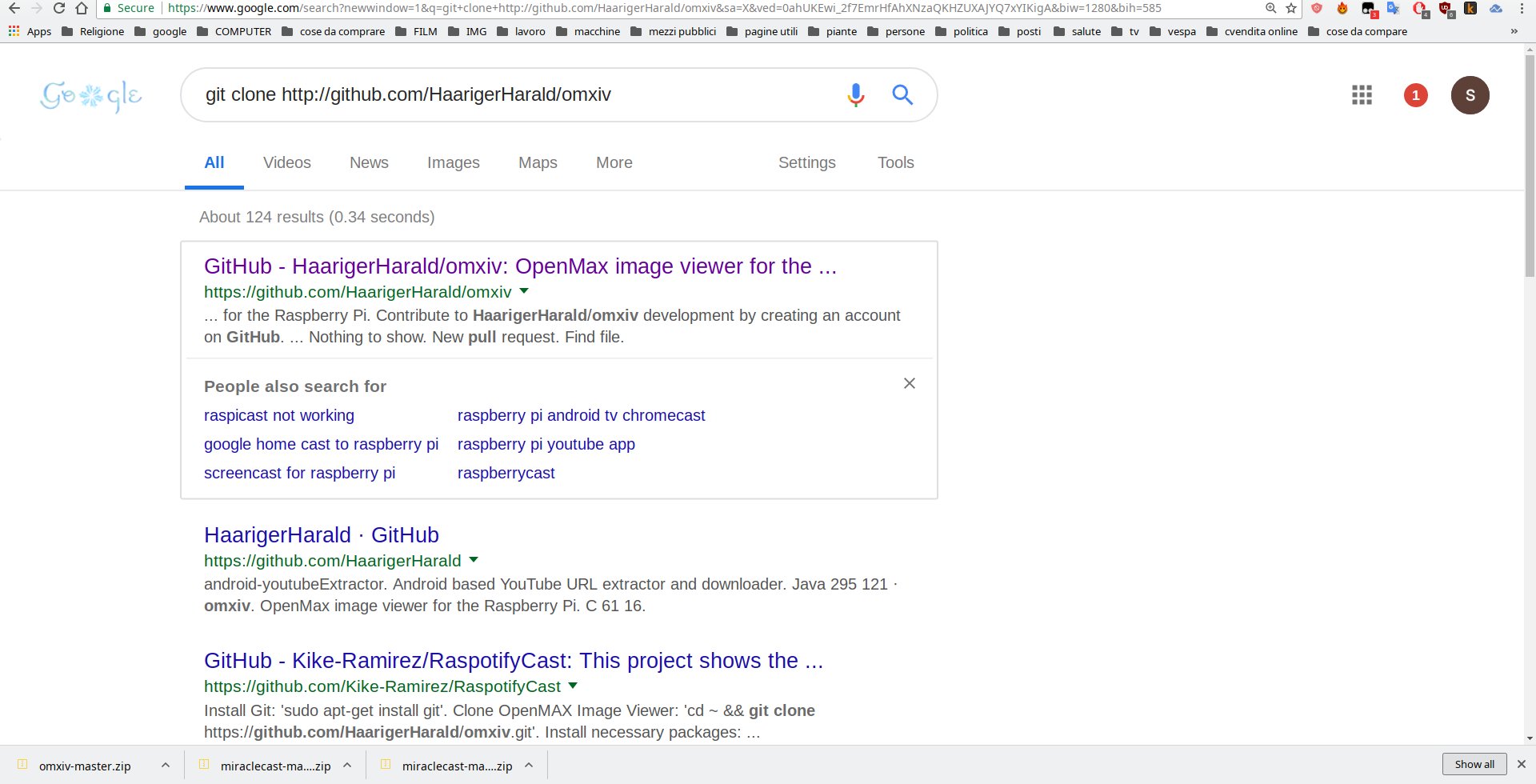Open the GitHub HaarigerHarald/omxiv result title
Screen dimensions: 1536x784
[520, 266]
